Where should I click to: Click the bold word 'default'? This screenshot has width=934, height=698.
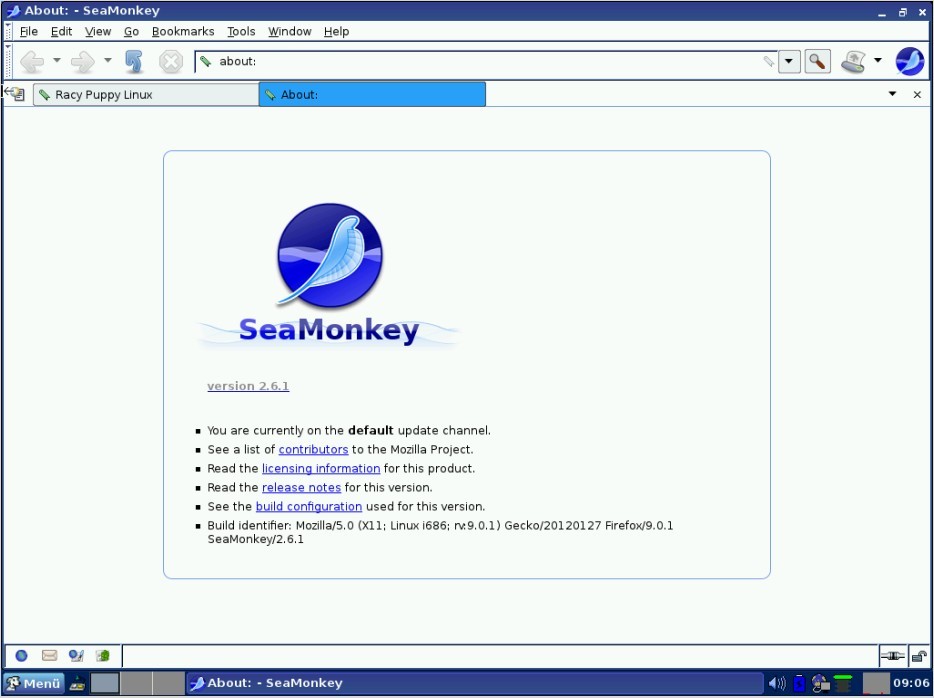pyautogui.click(x=371, y=431)
